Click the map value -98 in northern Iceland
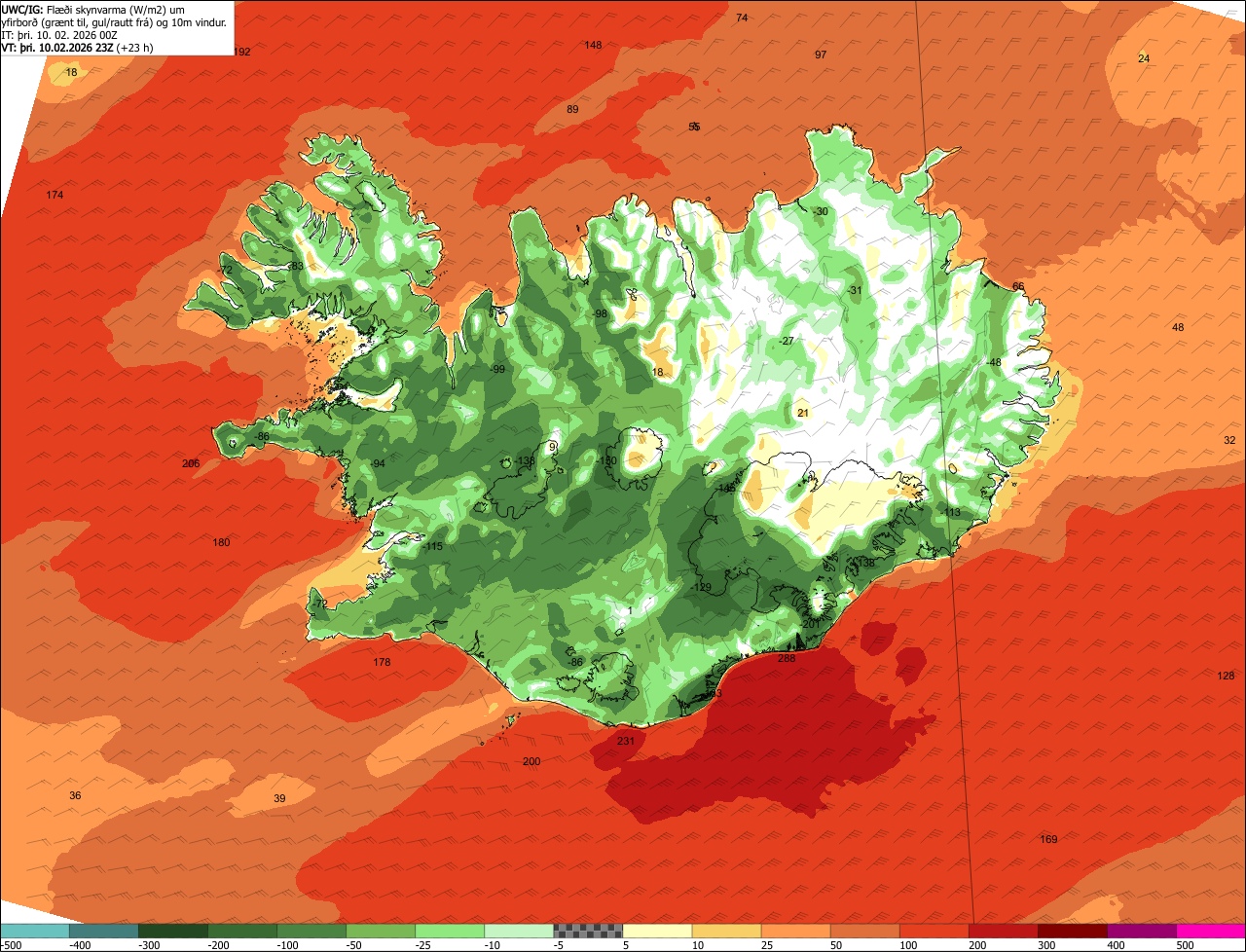The image size is (1246, 952). pos(600,313)
